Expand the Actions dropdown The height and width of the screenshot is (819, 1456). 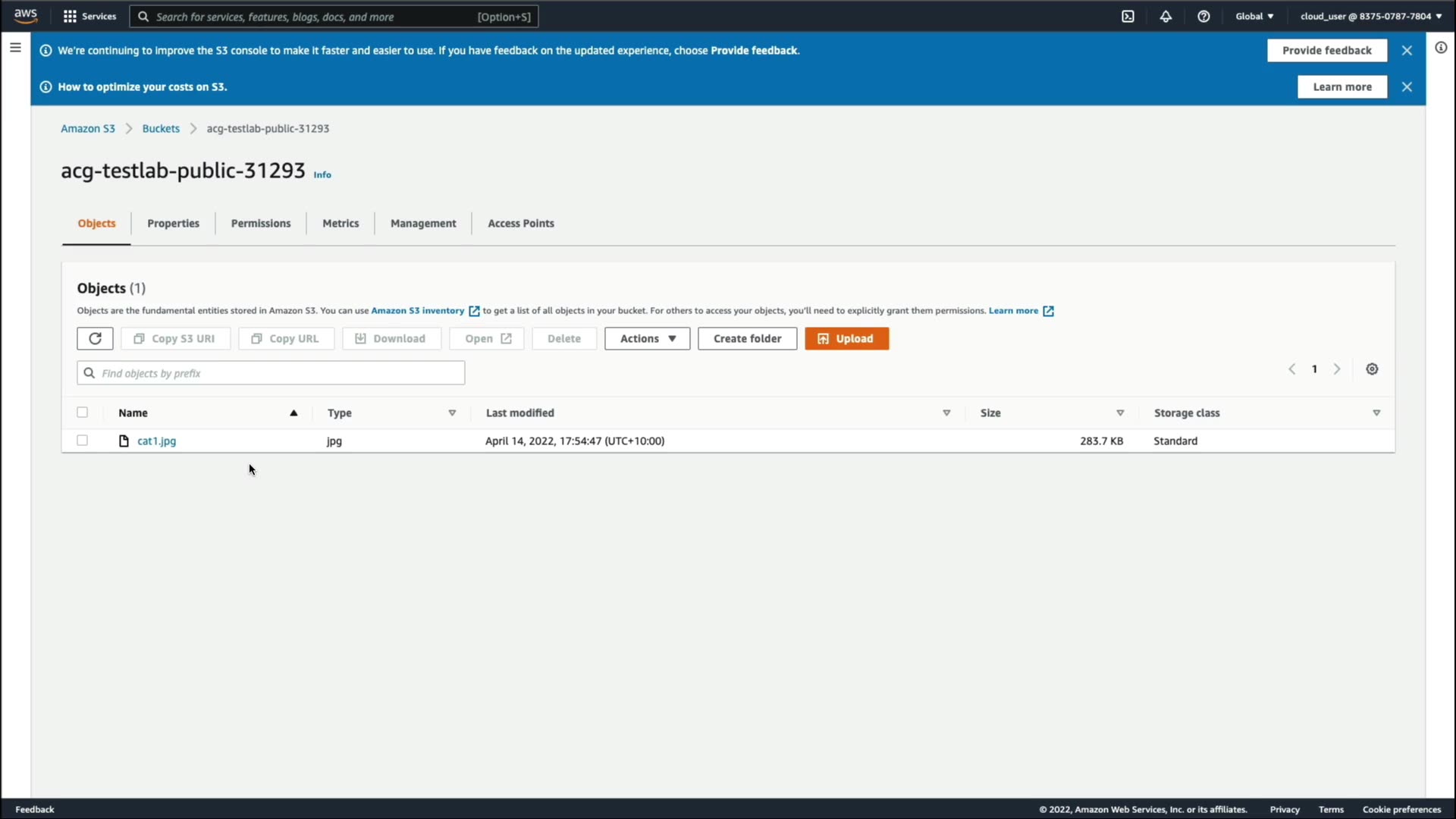click(647, 338)
